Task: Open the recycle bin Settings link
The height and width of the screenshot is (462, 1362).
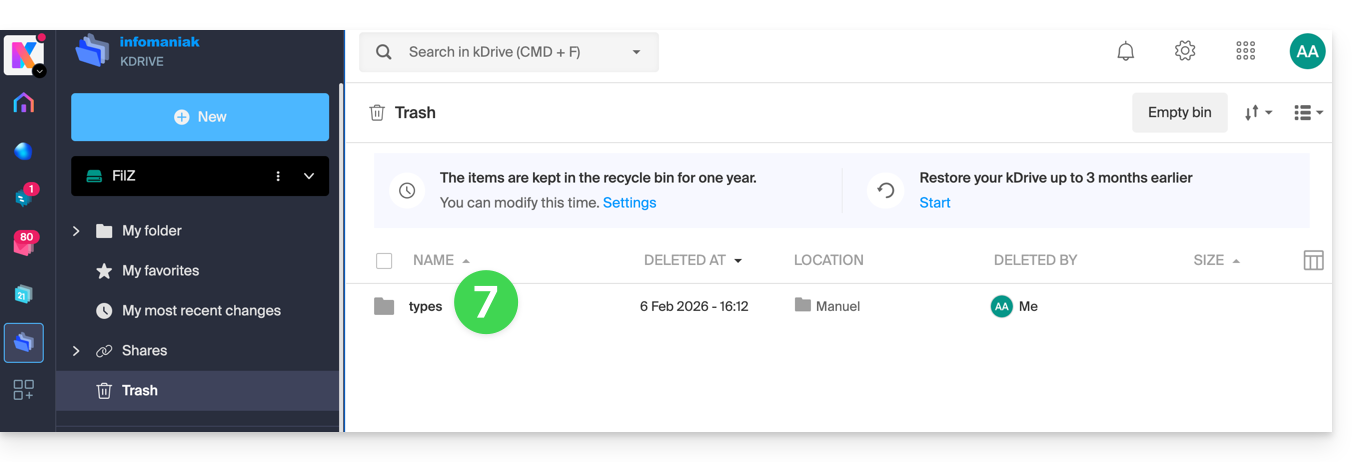Action: [x=629, y=203]
